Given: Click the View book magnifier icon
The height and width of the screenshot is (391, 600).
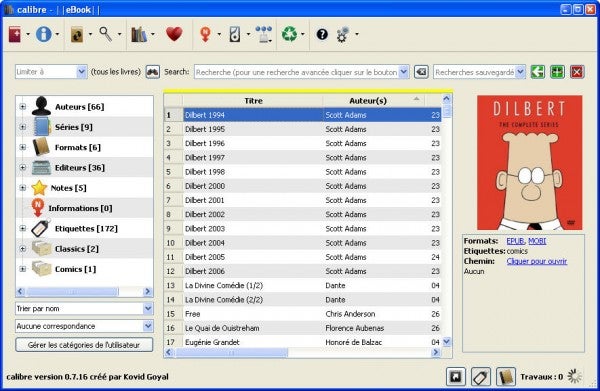Looking at the screenshot, I should [106, 34].
